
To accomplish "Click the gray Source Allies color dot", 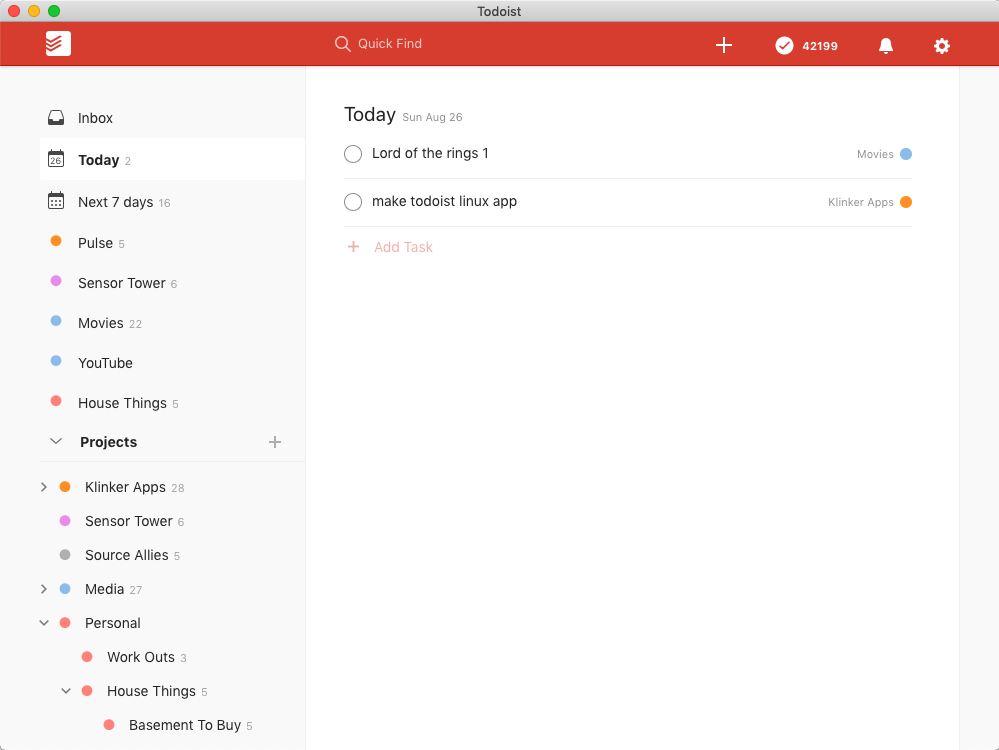I will pos(65,554).
